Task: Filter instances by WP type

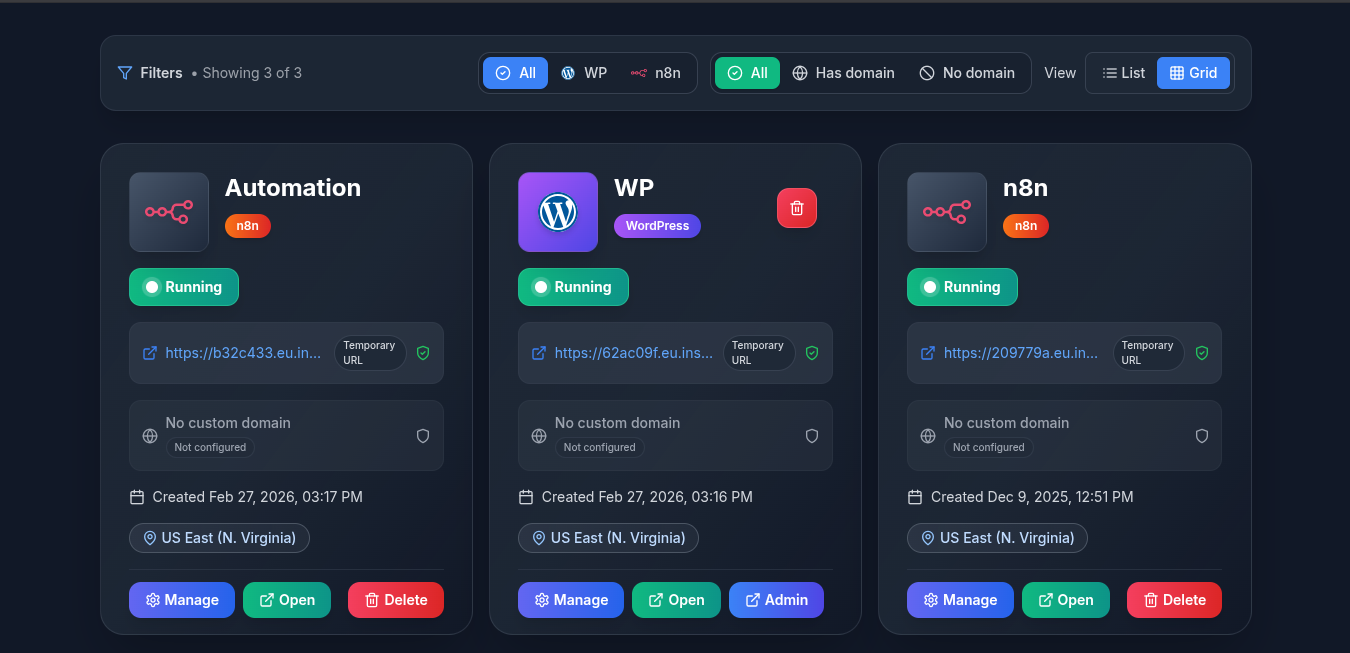Action: [x=584, y=73]
